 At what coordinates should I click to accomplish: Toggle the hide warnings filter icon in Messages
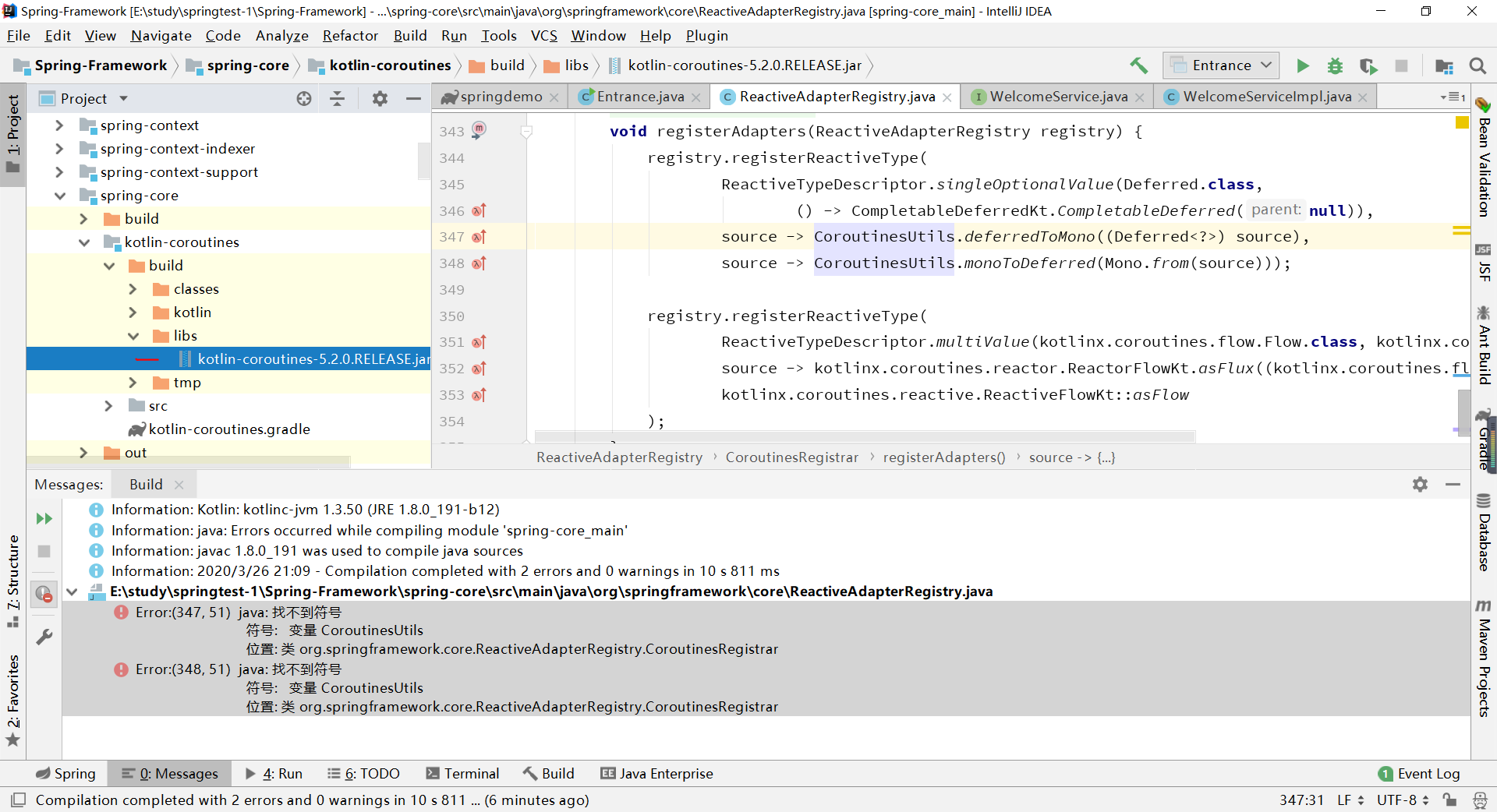[x=44, y=594]
